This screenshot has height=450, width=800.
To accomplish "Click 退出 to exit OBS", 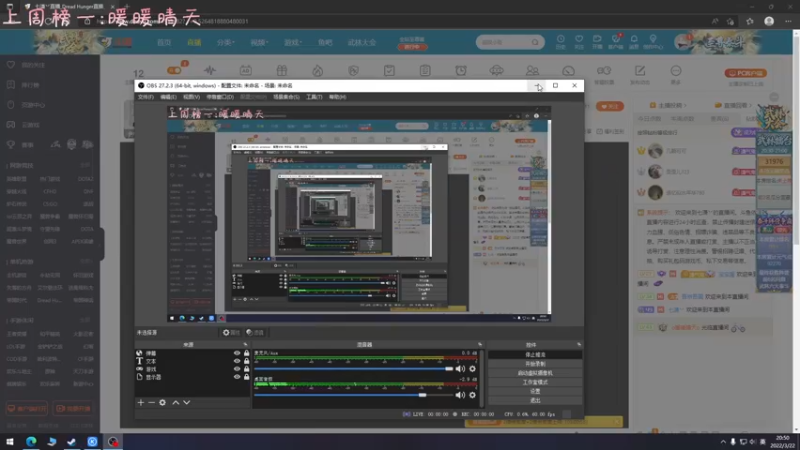I will (535, 401).
